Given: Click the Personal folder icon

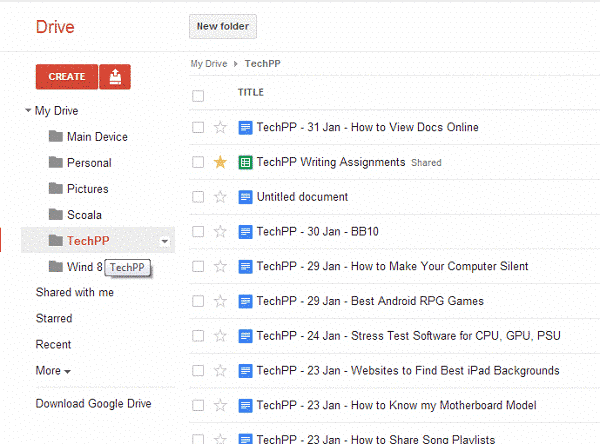Looking at the screenshot, I should [x=56, y=162].
